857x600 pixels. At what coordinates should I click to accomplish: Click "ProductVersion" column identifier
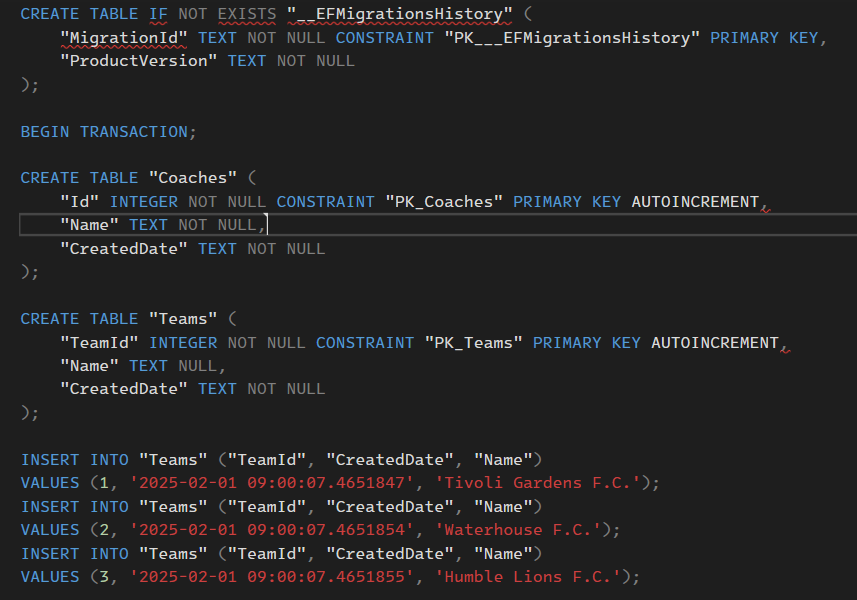138,61
